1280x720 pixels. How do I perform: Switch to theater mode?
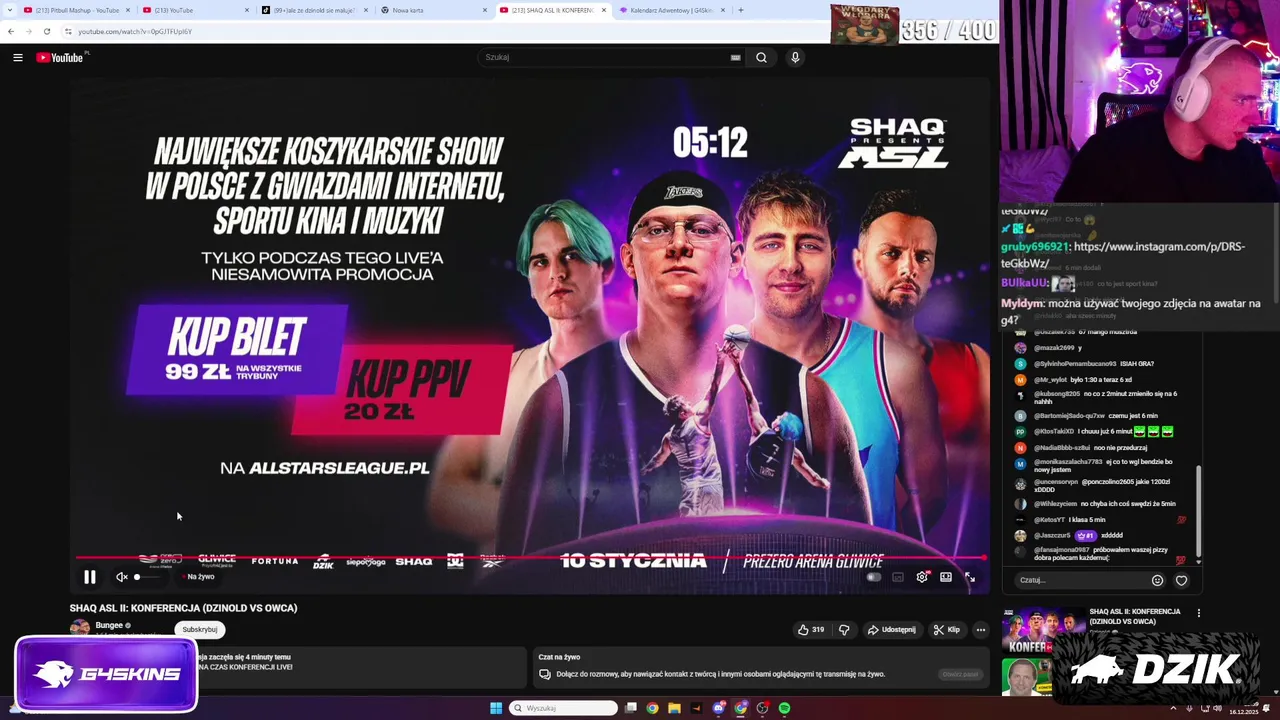[x=946, y=577]
